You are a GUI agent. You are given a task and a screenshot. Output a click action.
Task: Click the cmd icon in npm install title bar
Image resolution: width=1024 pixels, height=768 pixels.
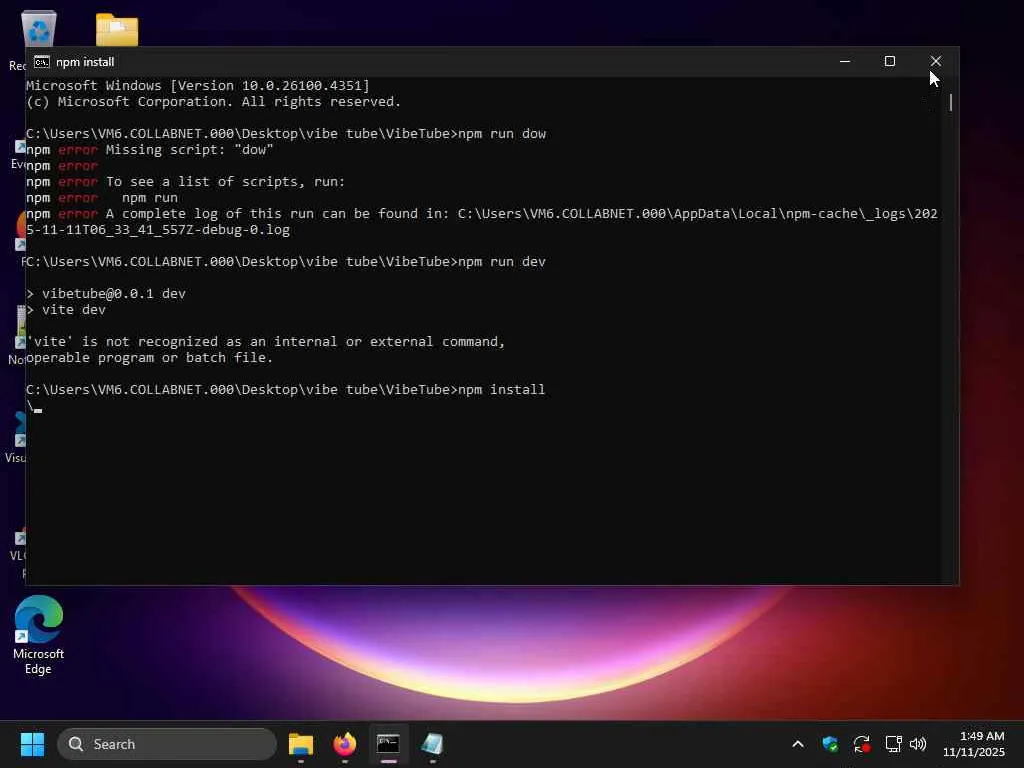42,61
